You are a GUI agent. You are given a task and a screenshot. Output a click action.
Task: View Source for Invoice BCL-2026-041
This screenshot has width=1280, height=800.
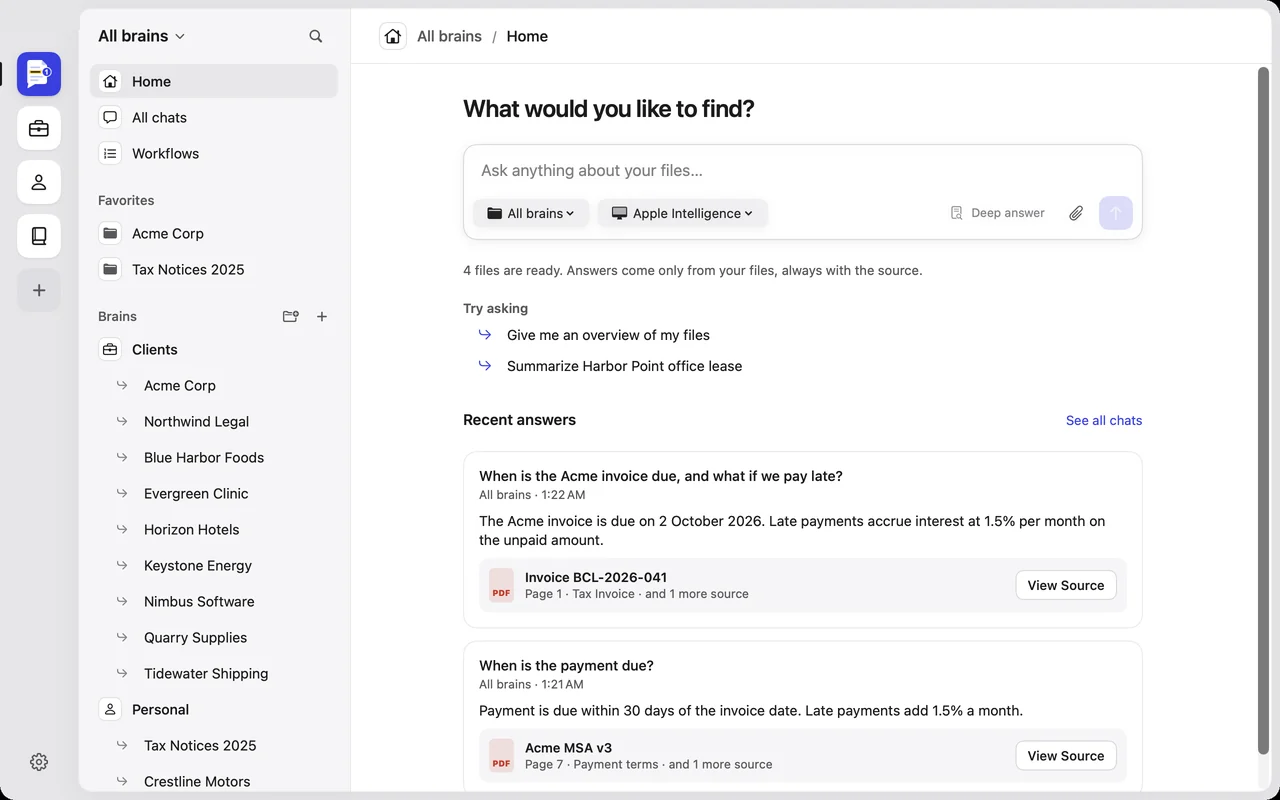1066,586
